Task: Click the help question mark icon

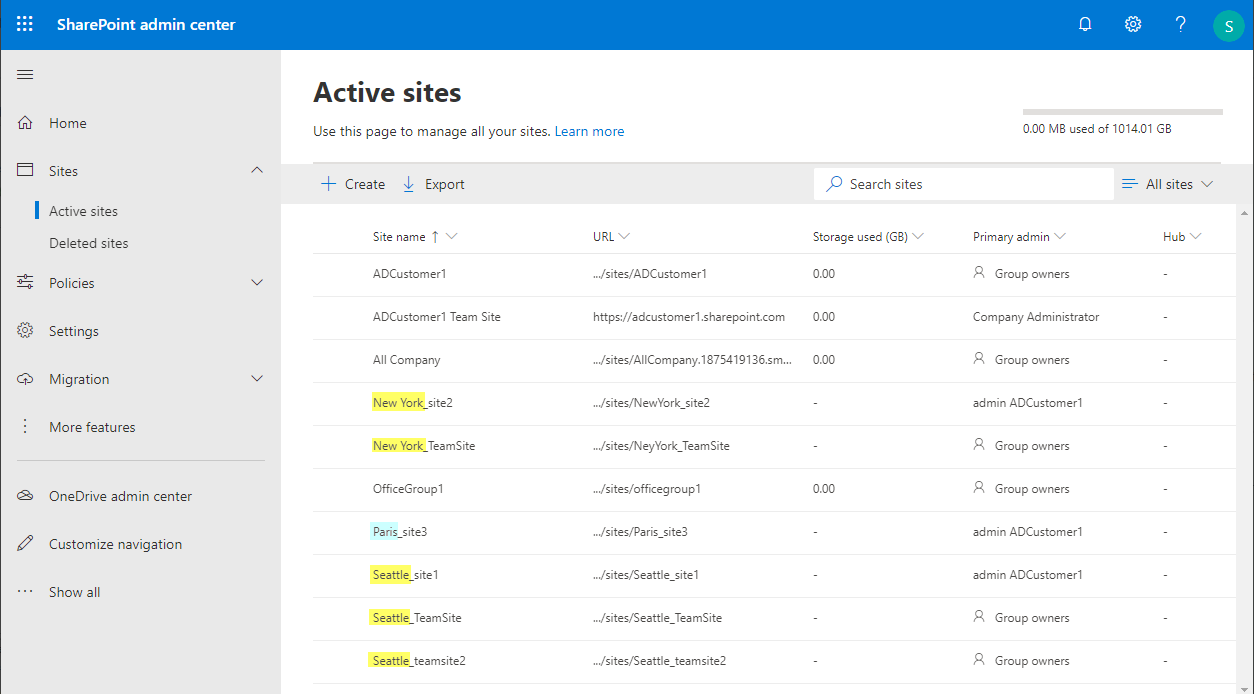Action: (x=1181, y=24)
